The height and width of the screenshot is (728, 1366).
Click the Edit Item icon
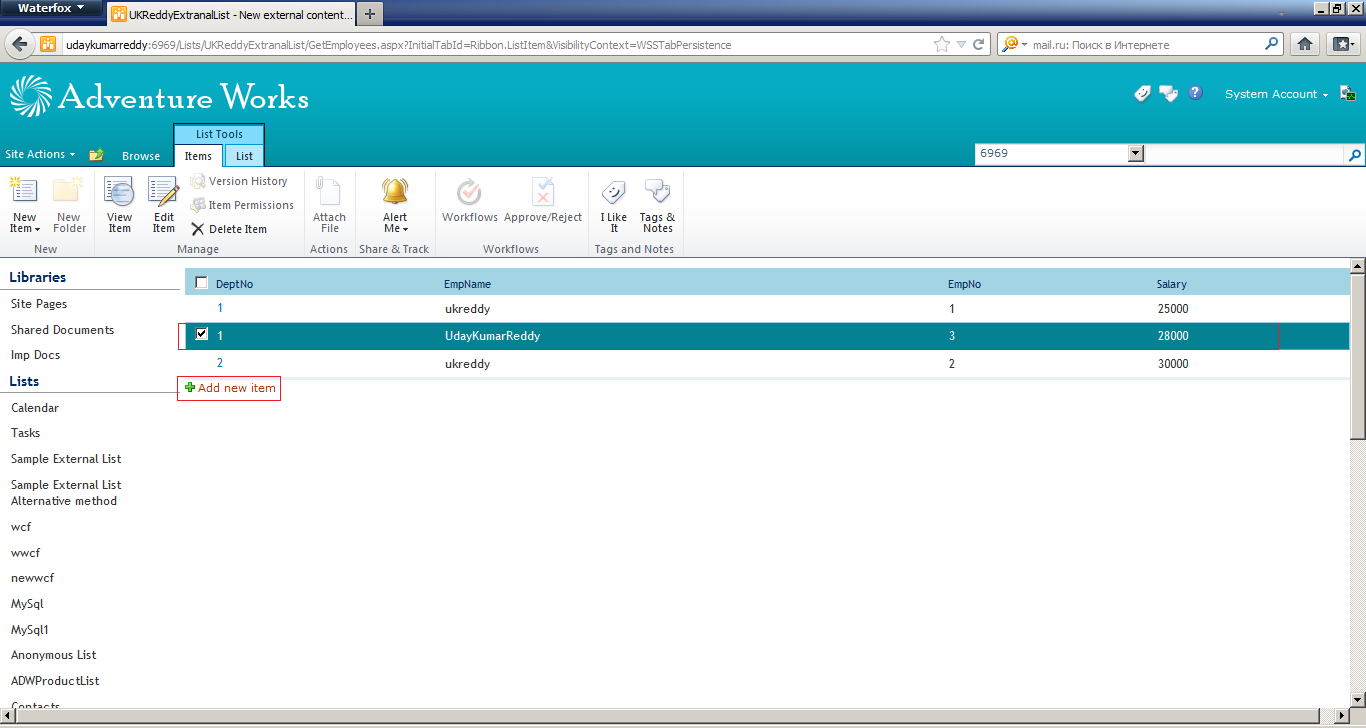tap(163, 200)
